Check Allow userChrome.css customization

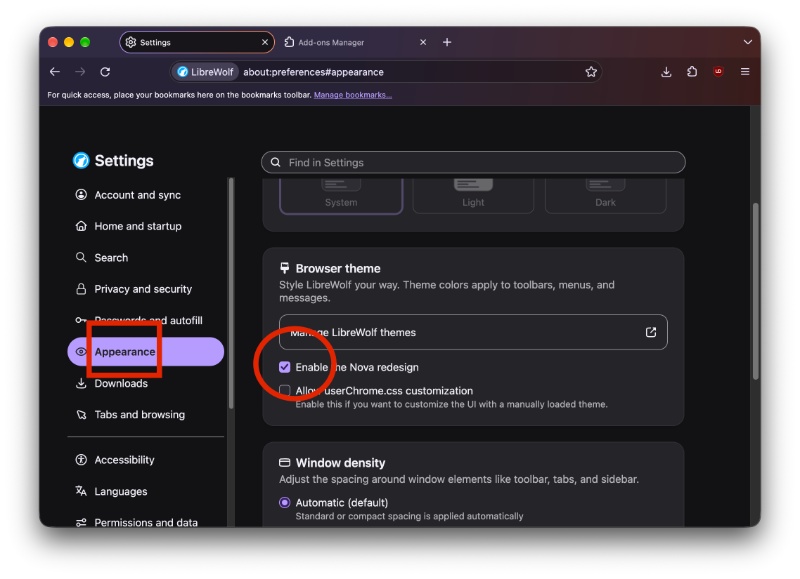pos(285,391)
